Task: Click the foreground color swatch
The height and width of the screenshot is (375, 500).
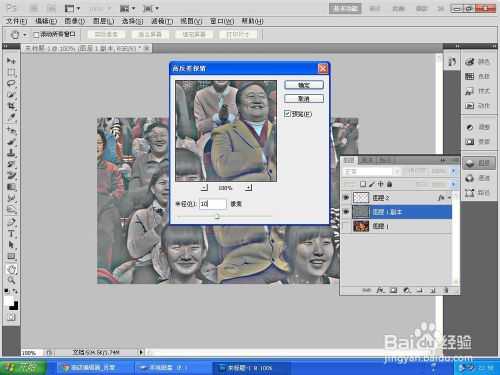Action: 9,301
